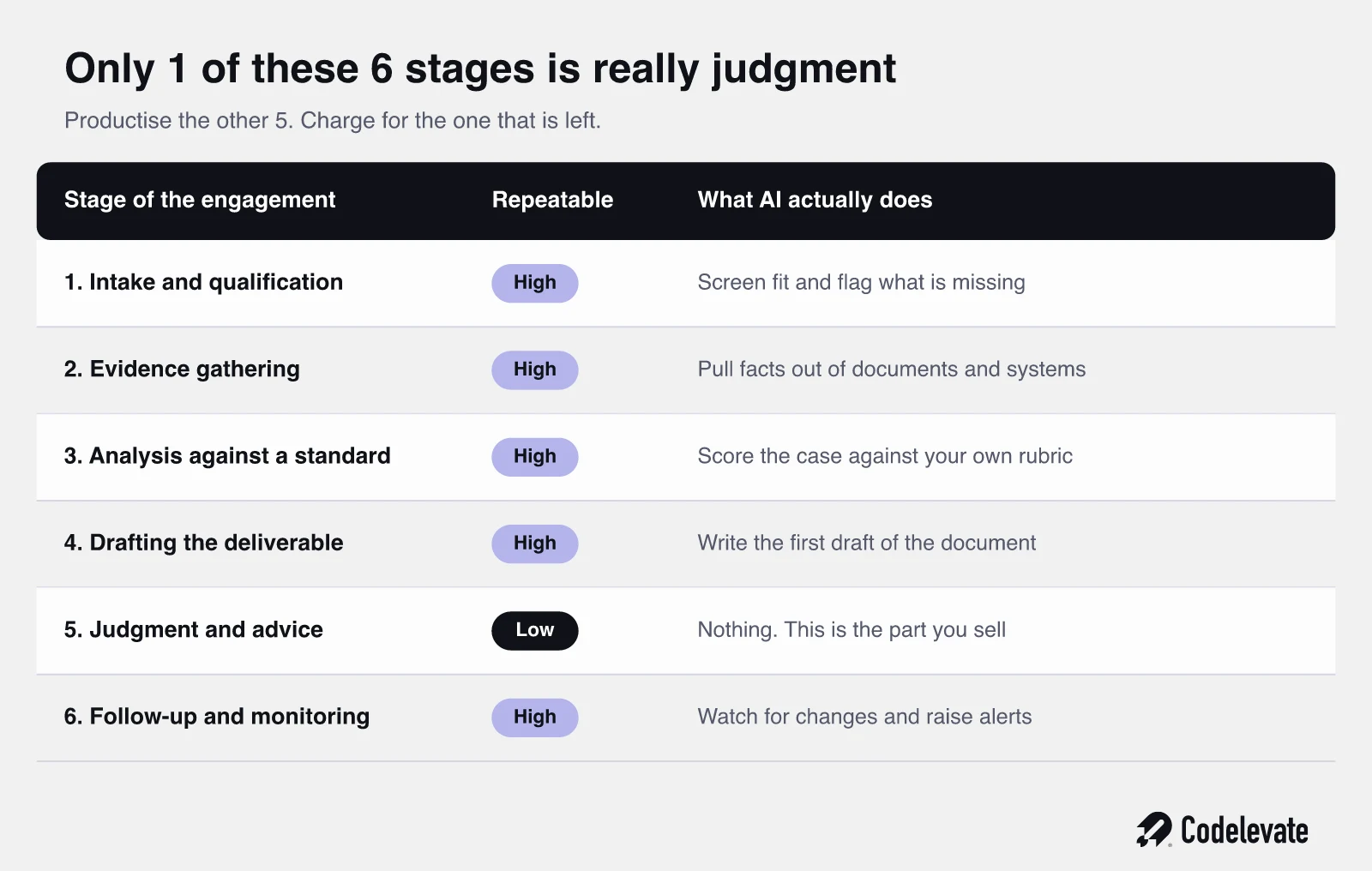
Task: Click the Codelevate rocket logo icon
Action: point(1154,830)
